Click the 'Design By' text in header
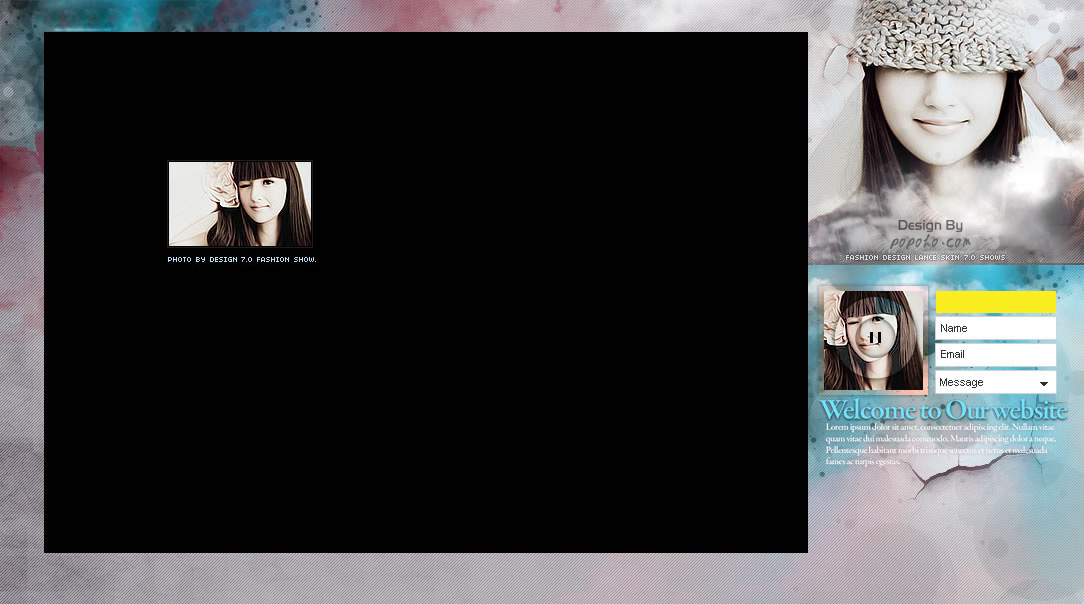Image resolution: width=1084 pixels, height=604 pixels. tap(930, 226)
